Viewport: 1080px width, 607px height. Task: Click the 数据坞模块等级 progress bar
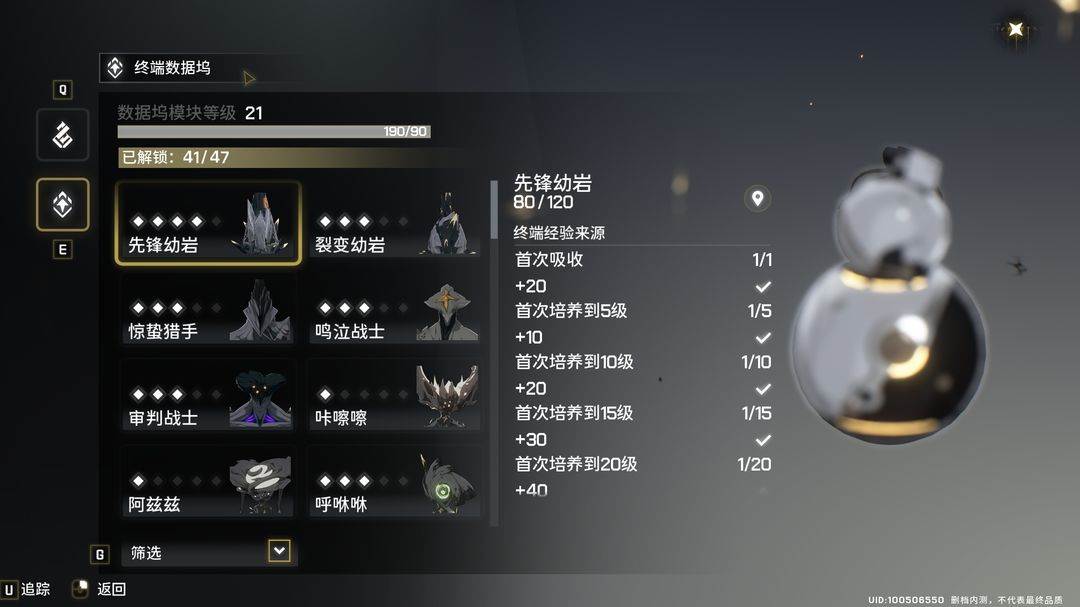point(274,132)
